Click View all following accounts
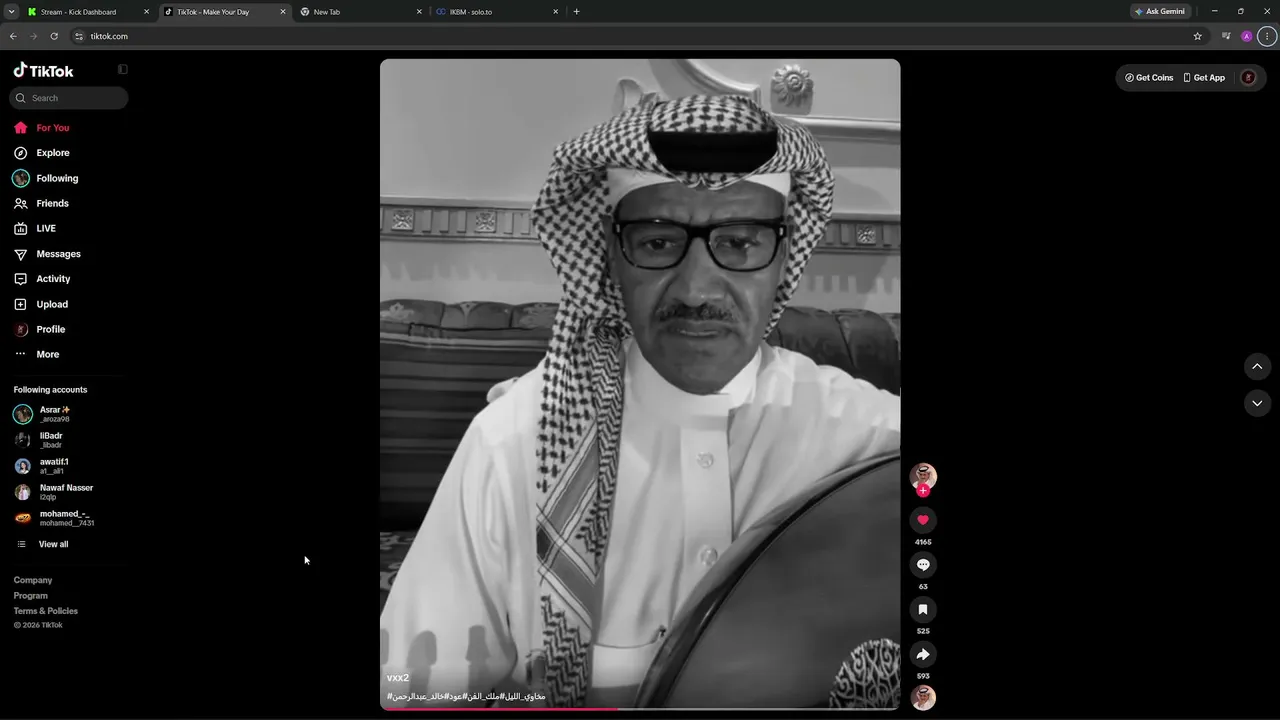Image resolution: width=1280 pixels, height=720 pixels. pyautogui.click(x=42, y=544)
